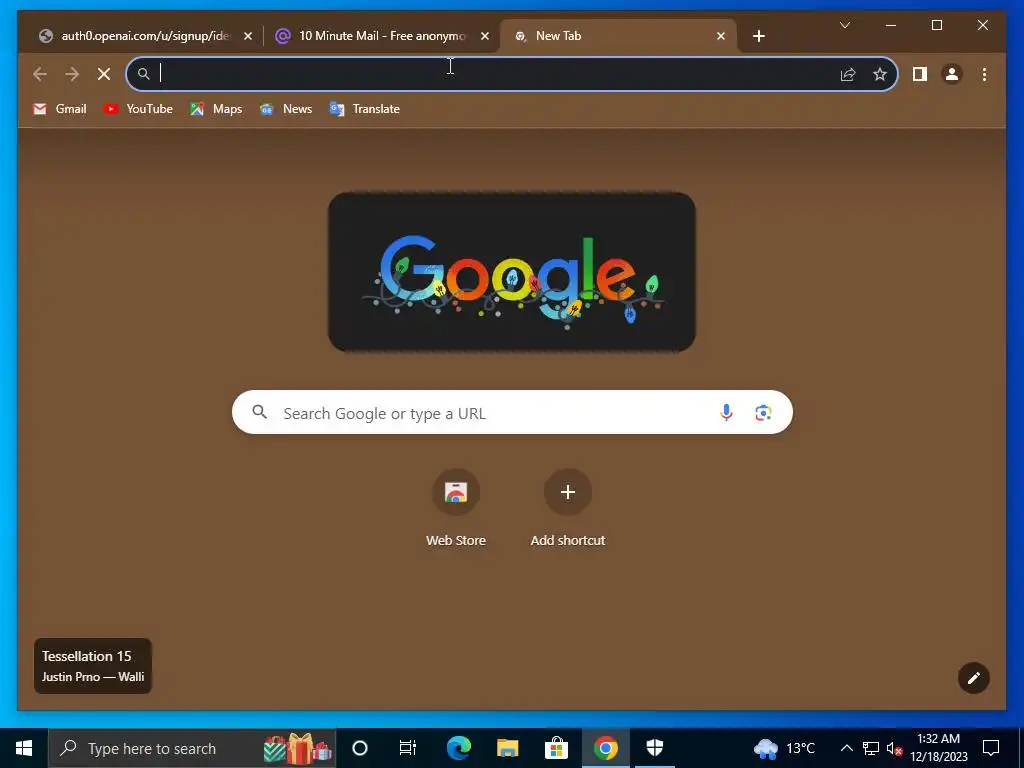The height and width of the screenshot is (768, 1024).
Task: Open the Translate bookmark
Action: point(364,109)
